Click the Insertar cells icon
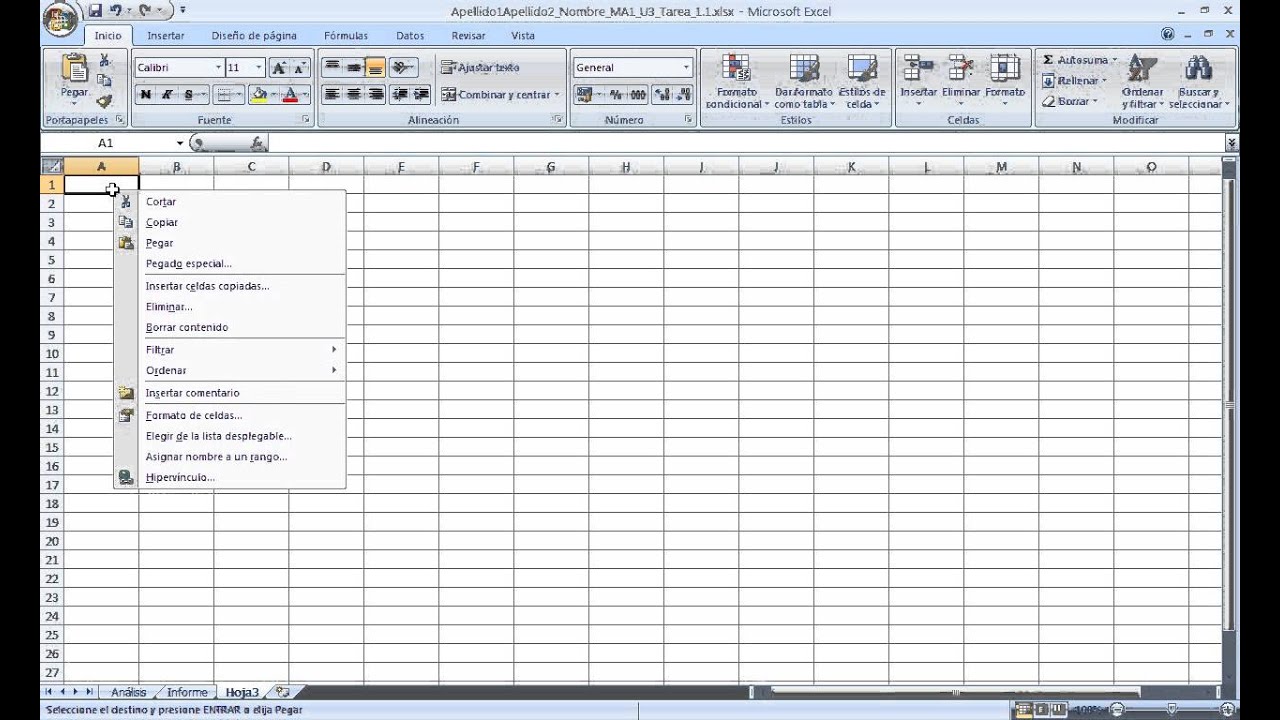The width and height of the screenshot is (1280, 720). point(918,68)
